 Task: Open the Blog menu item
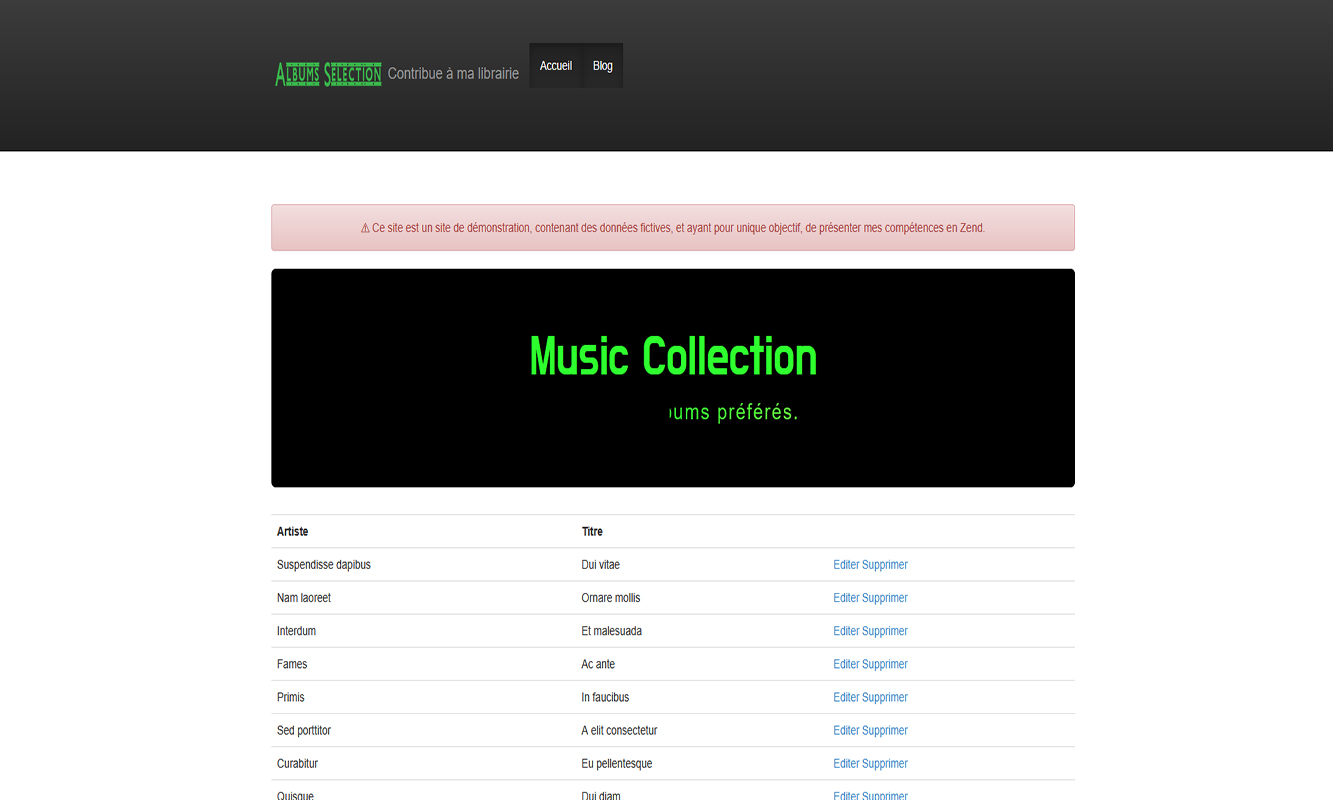602,66
